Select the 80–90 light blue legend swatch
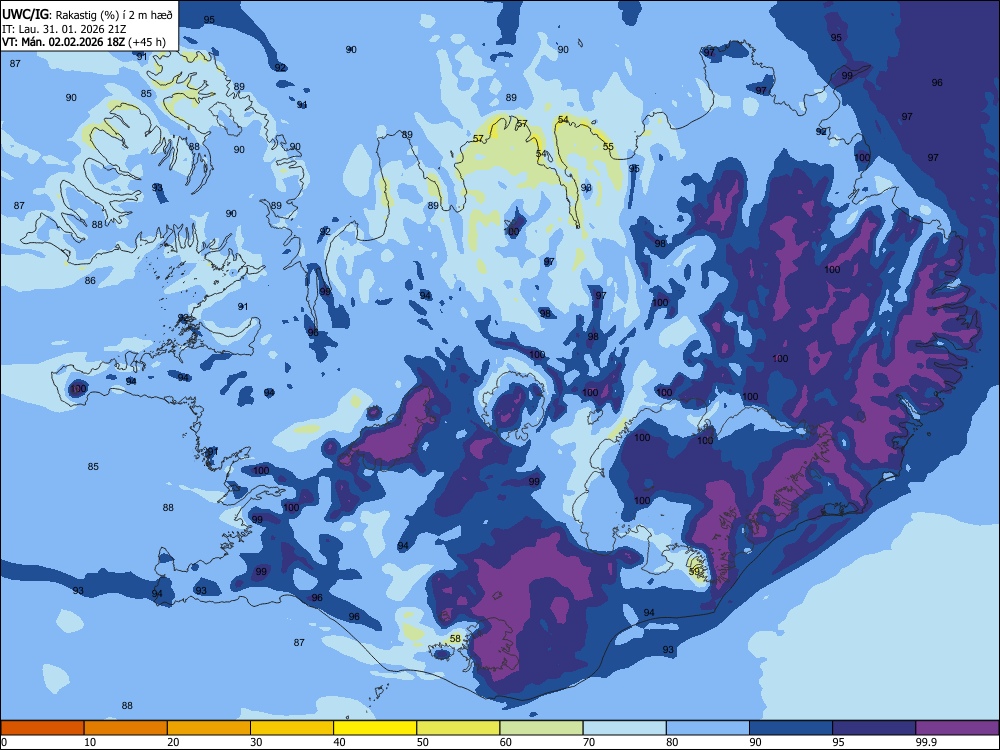This screenshot has width=1000, height=750. point(708,728)
